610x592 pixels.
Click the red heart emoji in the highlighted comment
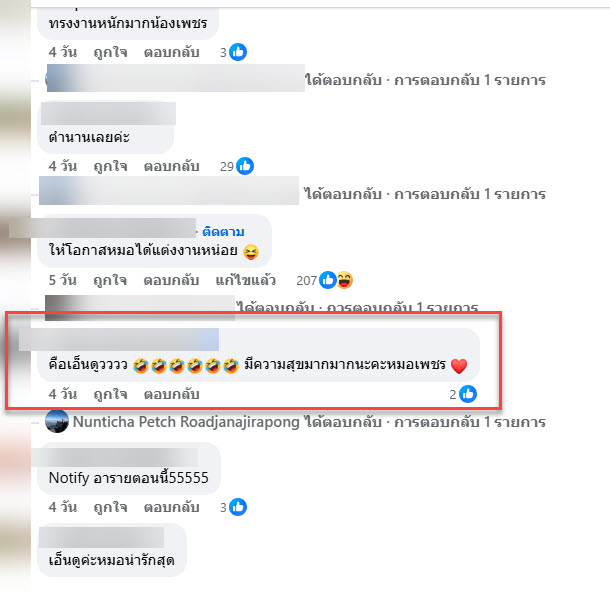click(459, 366)
